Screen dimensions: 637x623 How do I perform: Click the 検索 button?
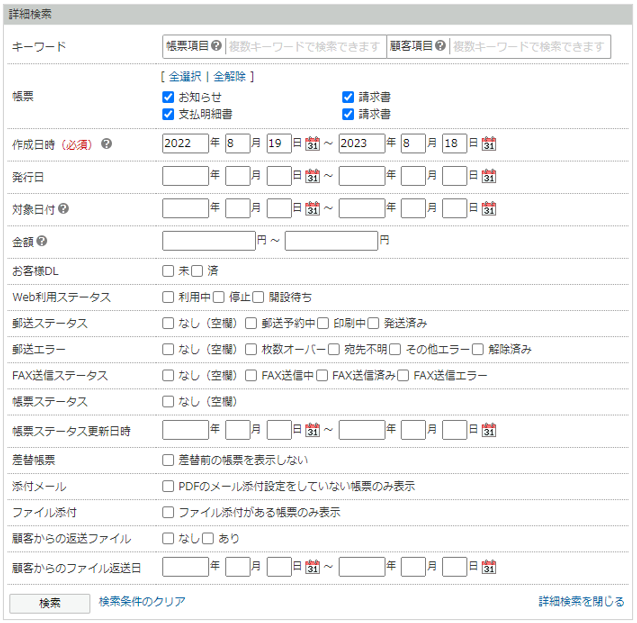50,603
